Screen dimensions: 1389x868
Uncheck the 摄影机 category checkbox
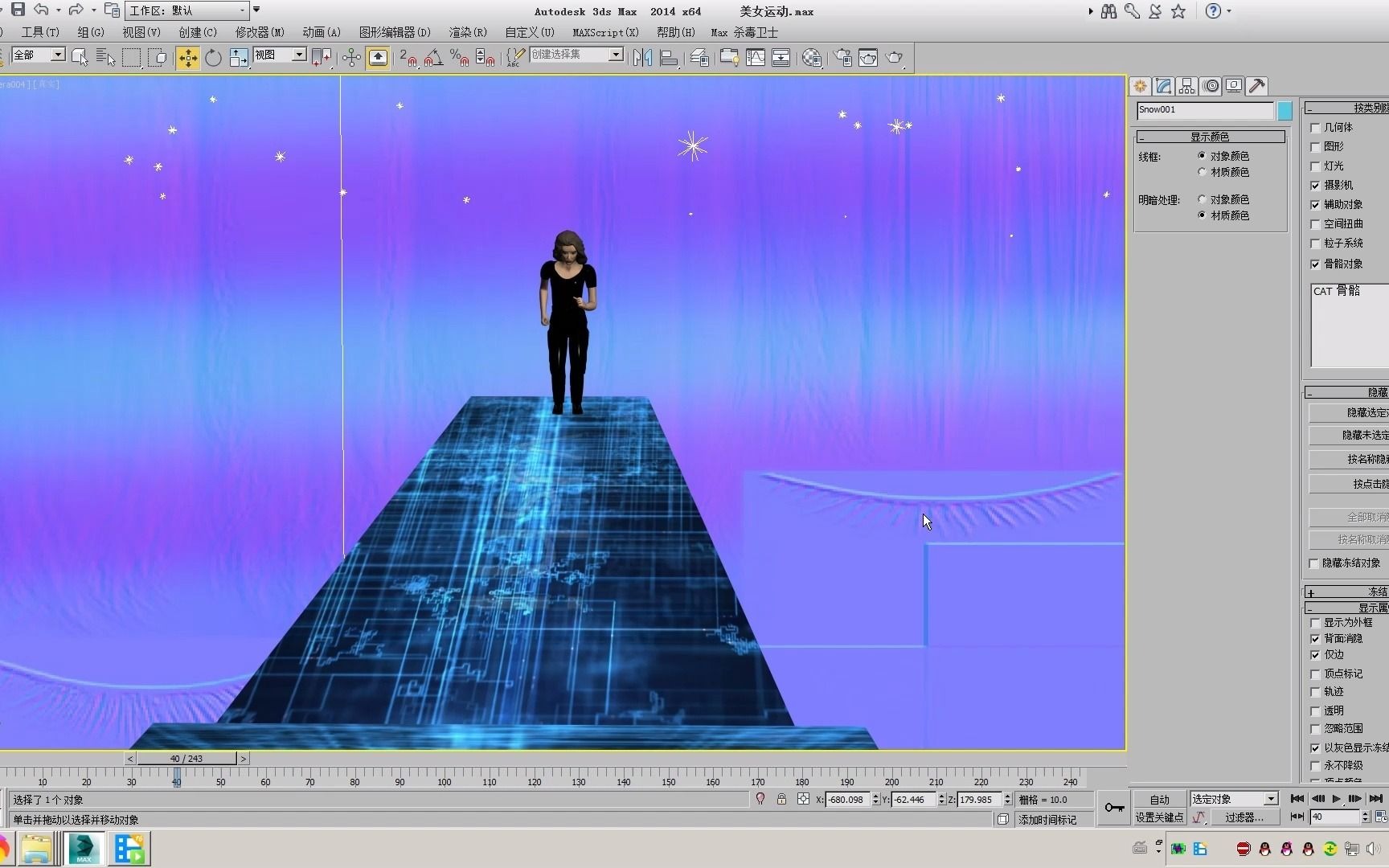(1315, 185)
